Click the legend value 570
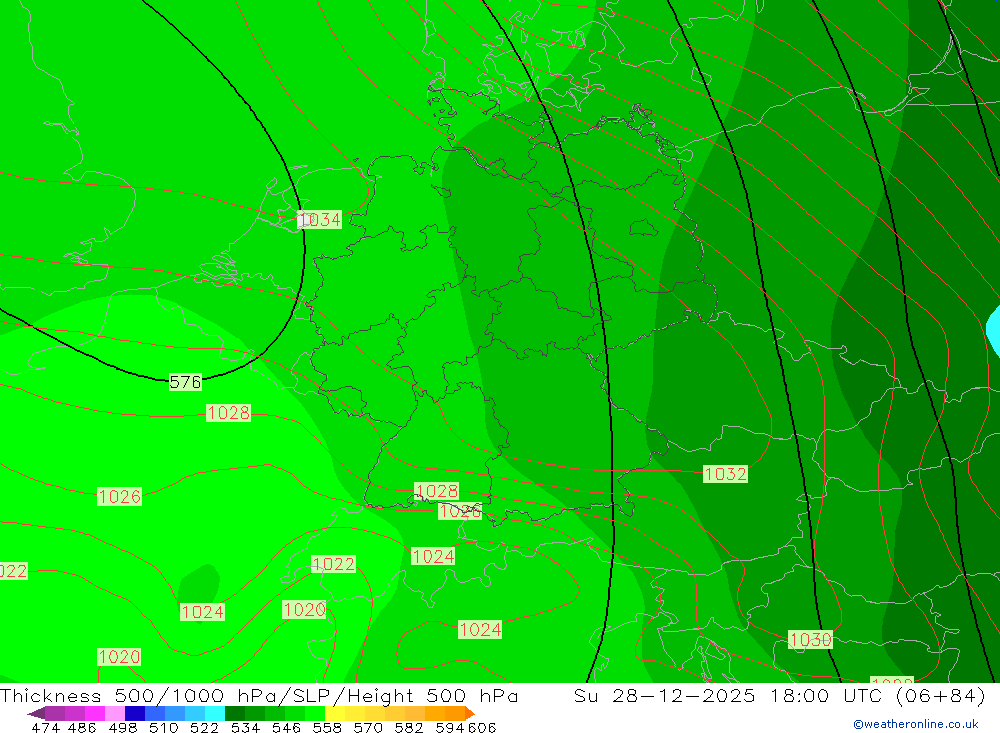 (368, 727)
